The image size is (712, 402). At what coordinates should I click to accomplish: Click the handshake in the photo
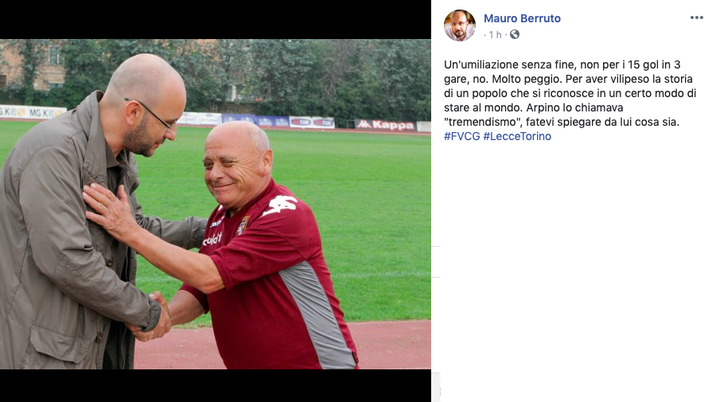pos(150,317)
